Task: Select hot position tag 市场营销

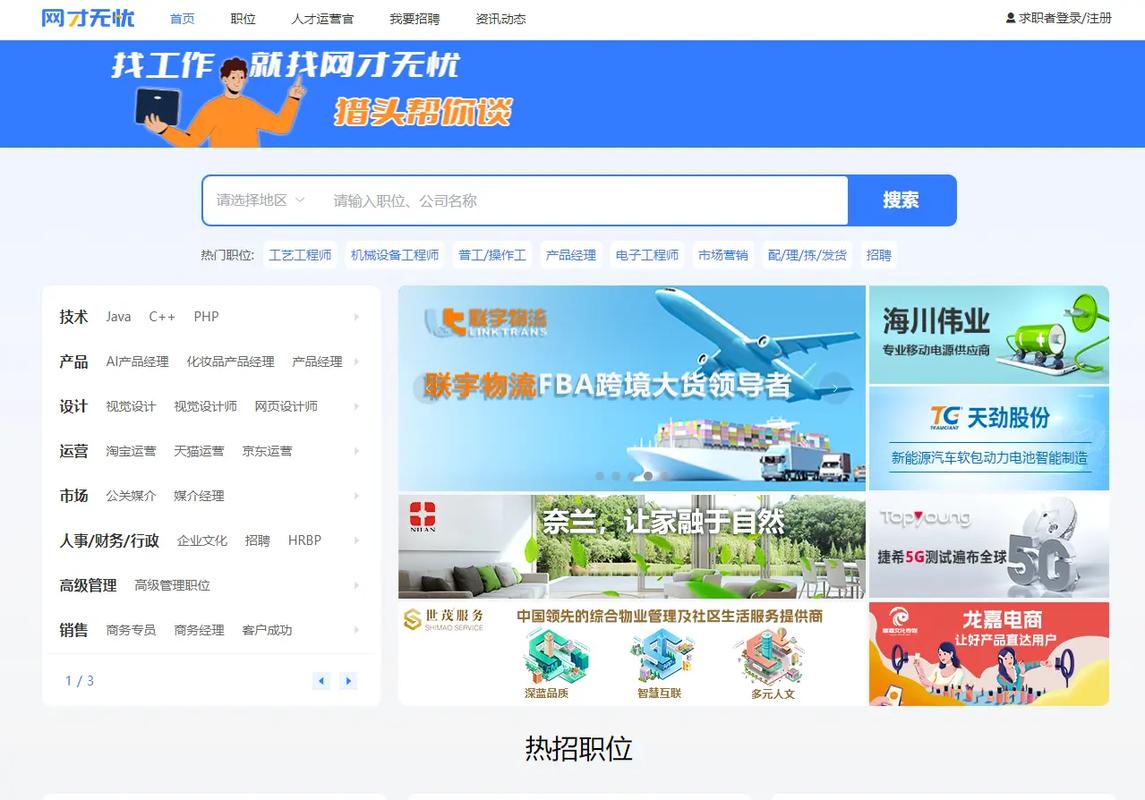Action: click(x=723, y=255)
